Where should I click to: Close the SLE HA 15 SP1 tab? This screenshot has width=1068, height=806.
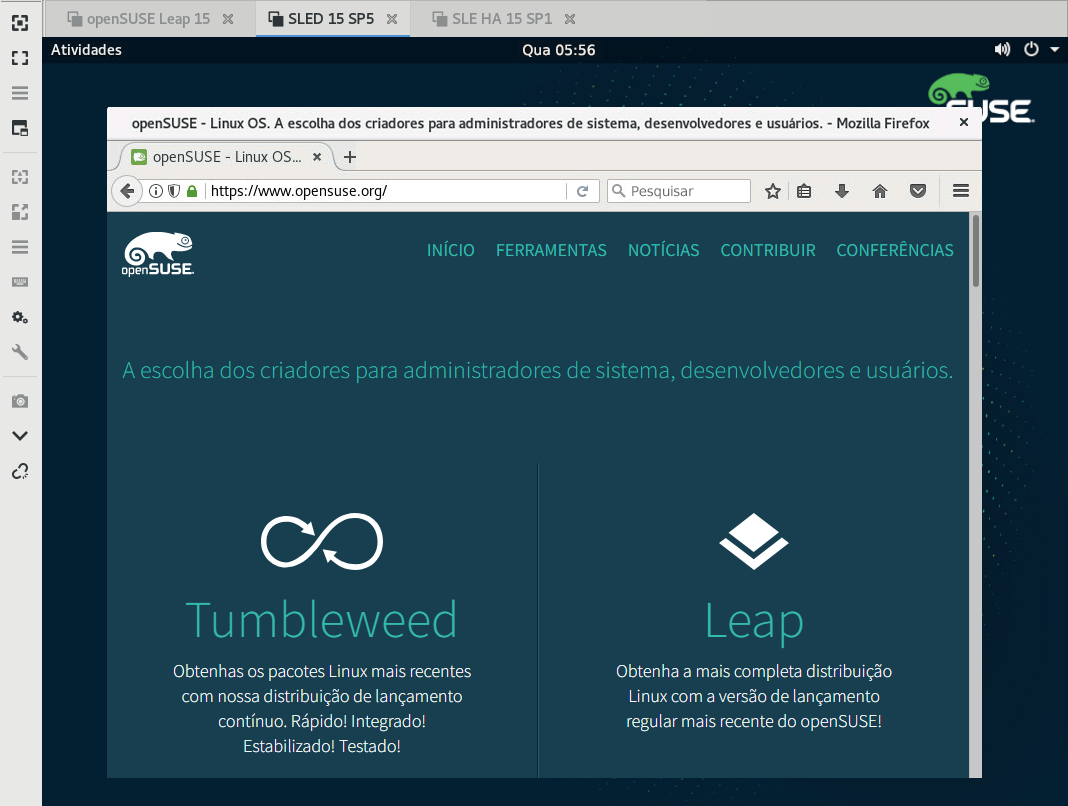(x=570, y=19)
